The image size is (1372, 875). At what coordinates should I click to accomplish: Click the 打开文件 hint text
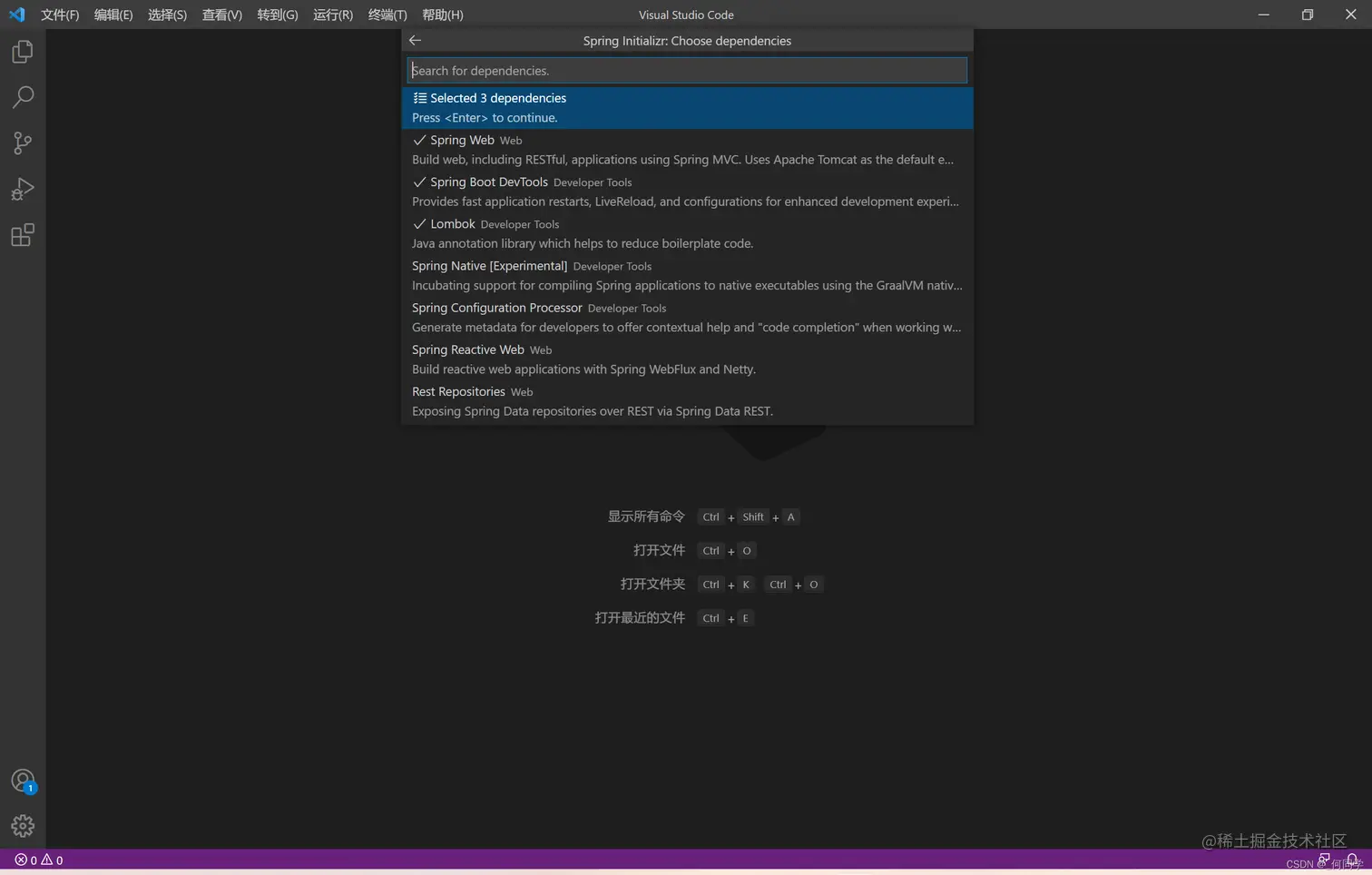(x=659, y=550)
